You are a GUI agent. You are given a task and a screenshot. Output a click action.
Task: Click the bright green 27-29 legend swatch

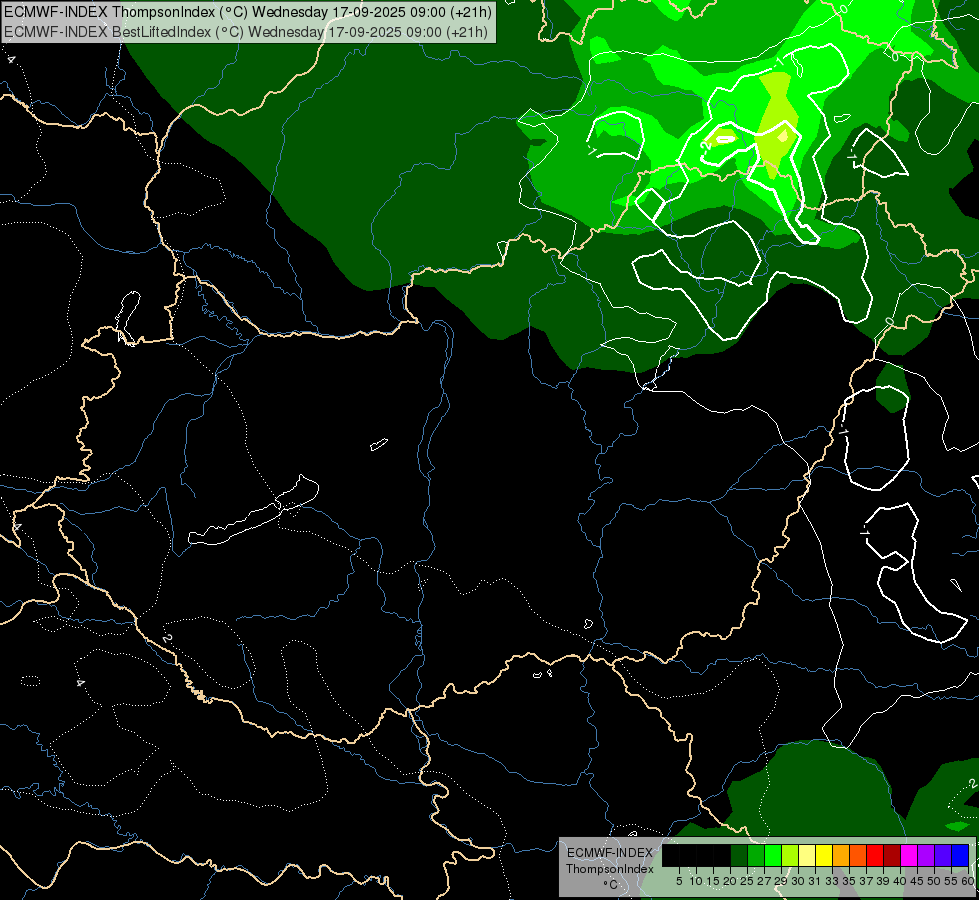(x=772, y=855)
